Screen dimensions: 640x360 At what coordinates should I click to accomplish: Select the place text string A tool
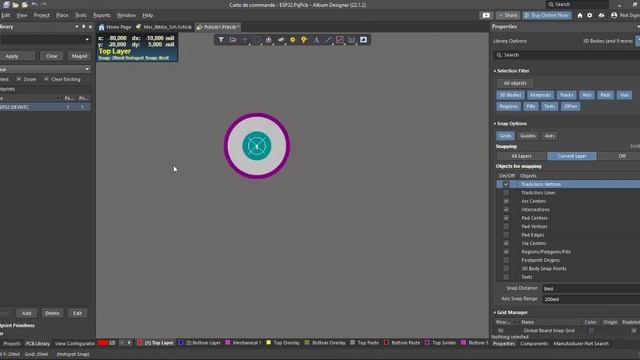[316, 40]
